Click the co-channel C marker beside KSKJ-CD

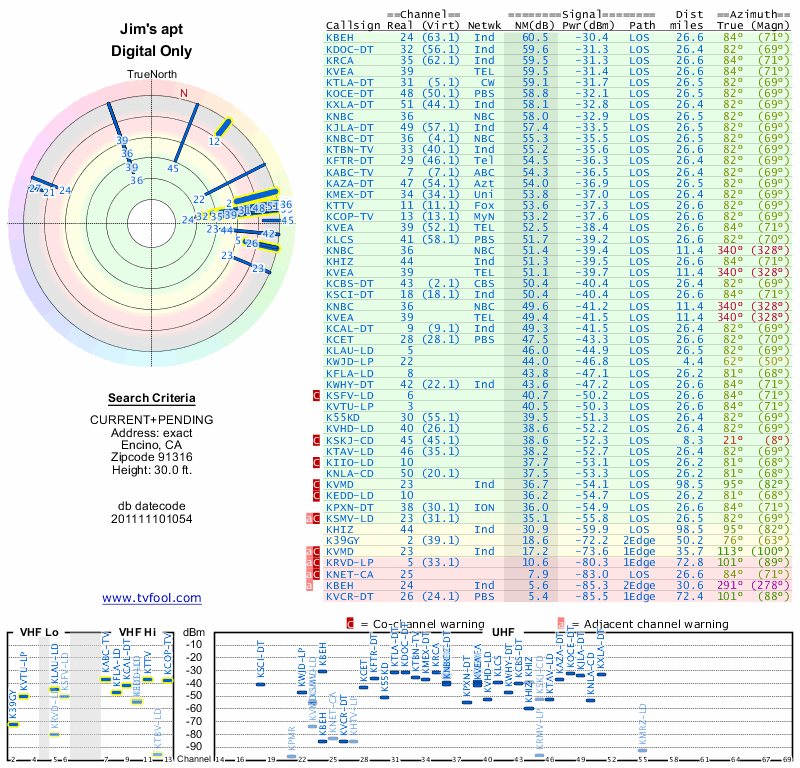pyautogui.click(x=316, y=440)
